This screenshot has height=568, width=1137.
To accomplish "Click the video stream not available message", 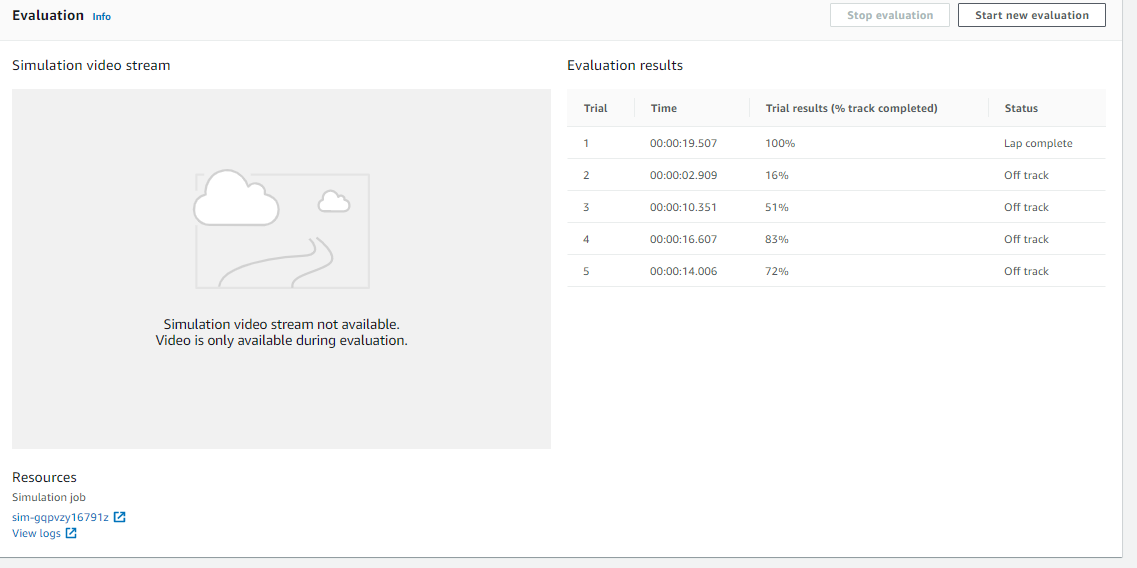I will [281, 332].
